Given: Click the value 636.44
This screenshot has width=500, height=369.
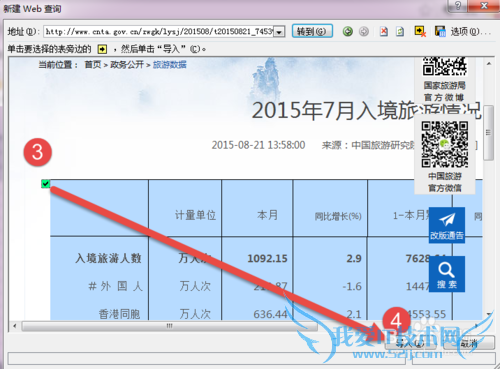Looking at the screenshot, I should [270, 314].
